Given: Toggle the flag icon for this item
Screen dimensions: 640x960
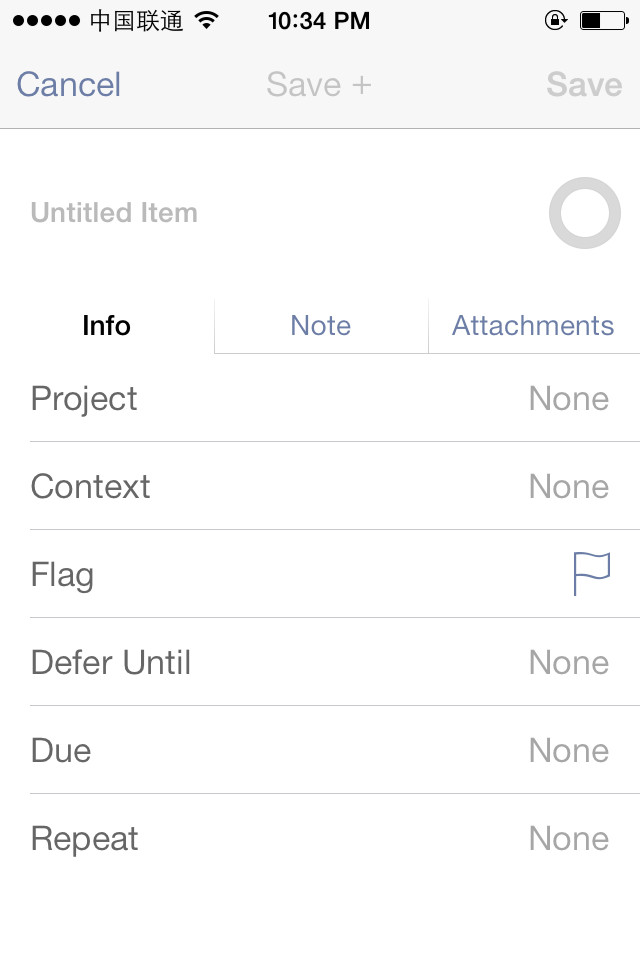Looking at the screenshot, I should (x=592, y=574).
